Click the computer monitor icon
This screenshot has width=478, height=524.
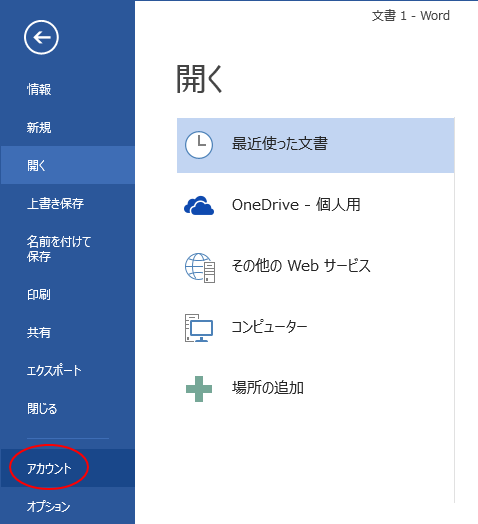pos(199,328)
